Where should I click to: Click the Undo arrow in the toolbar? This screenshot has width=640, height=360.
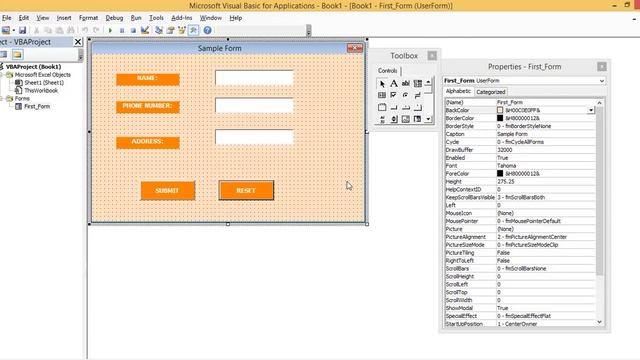(85, 30)
